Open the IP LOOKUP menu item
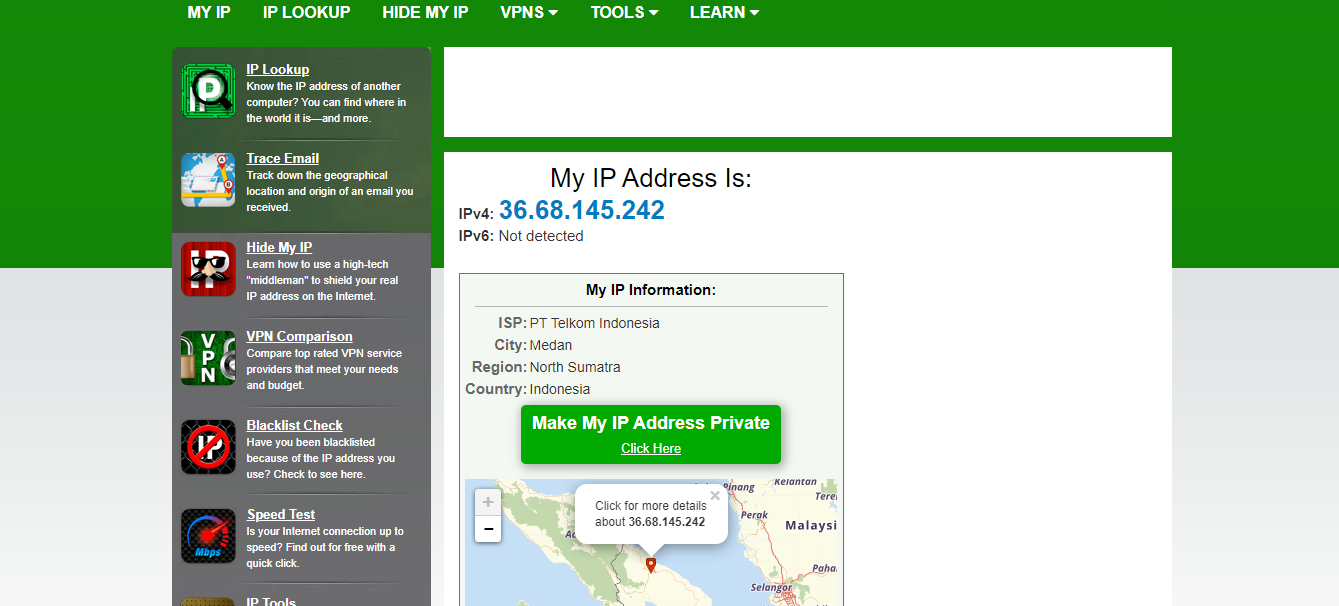This screenshot has width=1339, height=606. tap(307, 12)
